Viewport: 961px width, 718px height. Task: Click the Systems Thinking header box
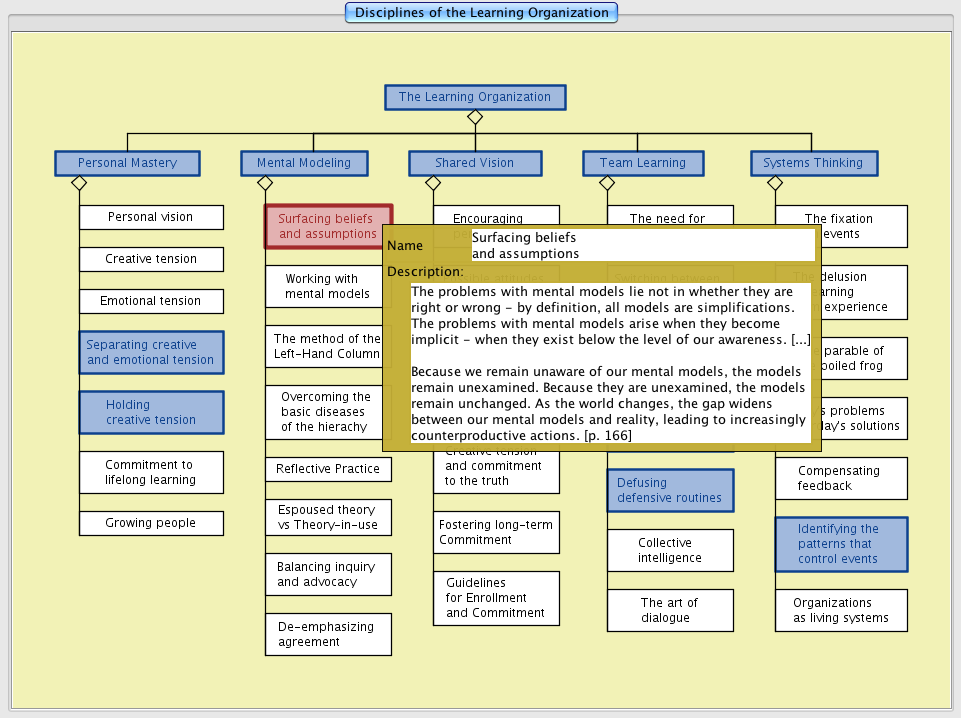click(x=813, y=163)
